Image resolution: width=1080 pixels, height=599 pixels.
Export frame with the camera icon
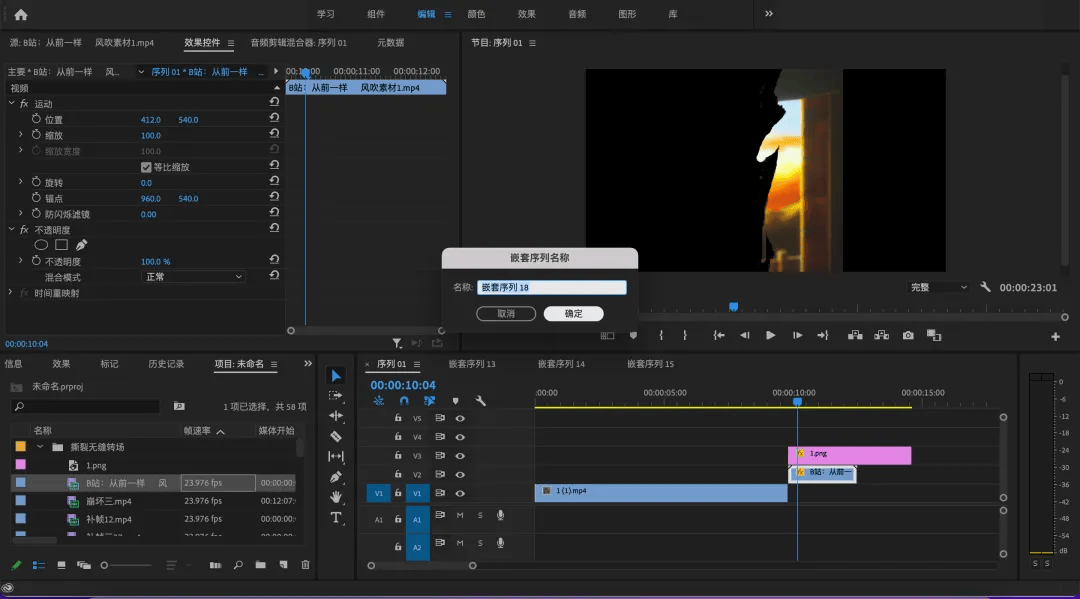(x=908, y=335)
